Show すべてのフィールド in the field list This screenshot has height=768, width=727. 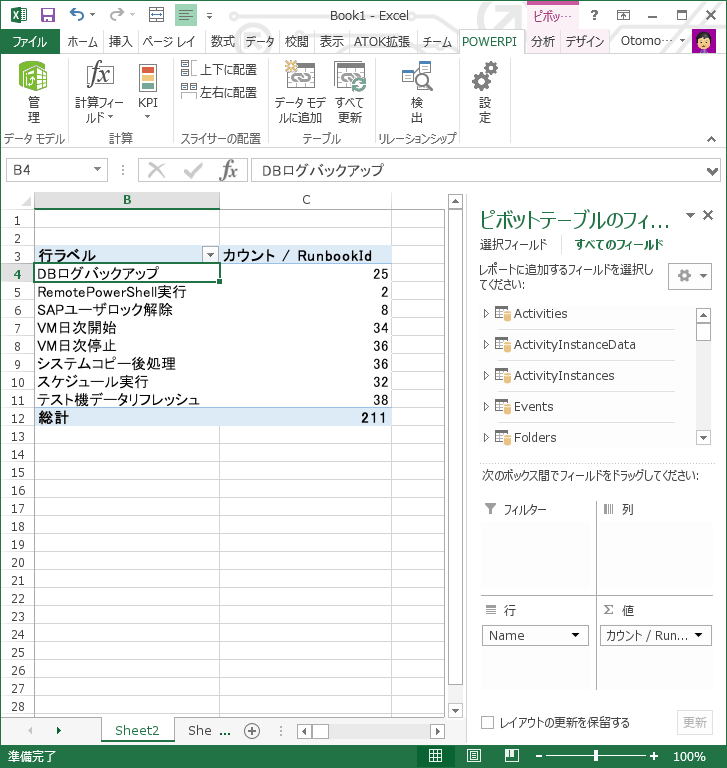click(x=619, y=244)
